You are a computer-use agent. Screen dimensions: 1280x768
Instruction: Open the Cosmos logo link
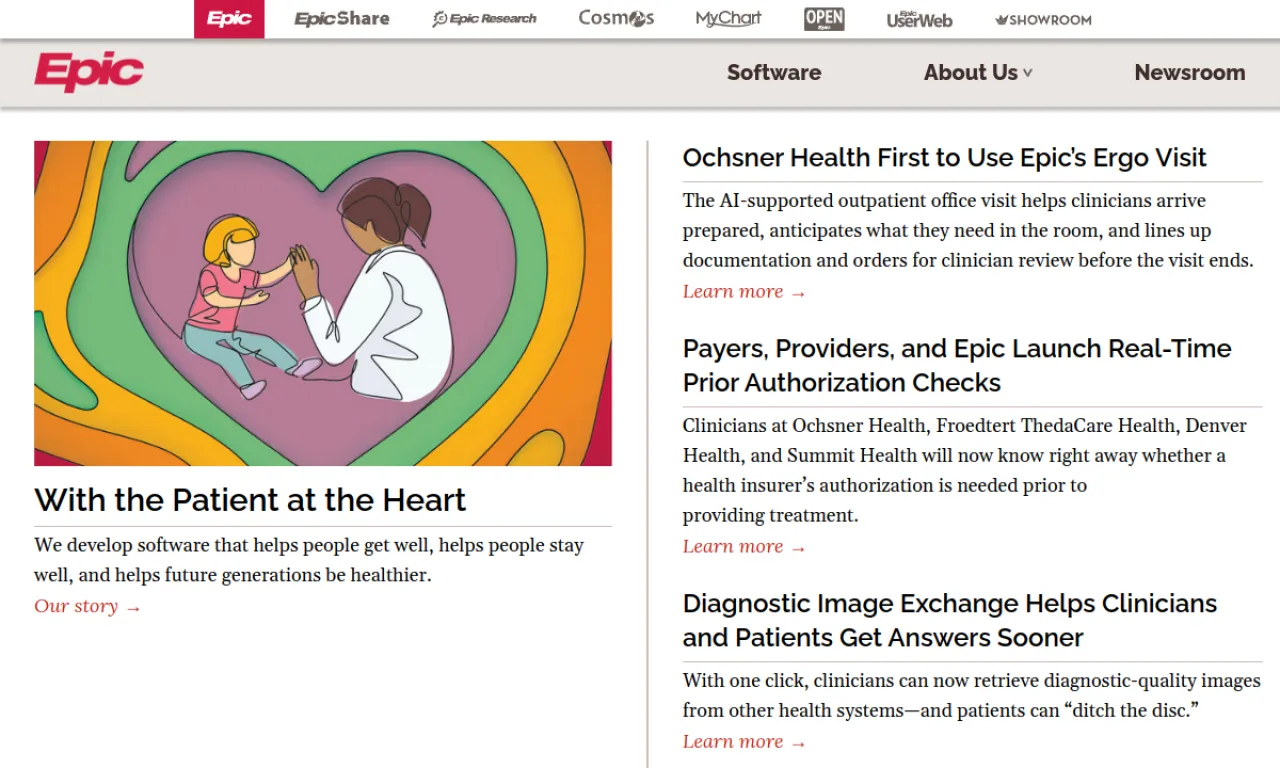tap(616, 18)
